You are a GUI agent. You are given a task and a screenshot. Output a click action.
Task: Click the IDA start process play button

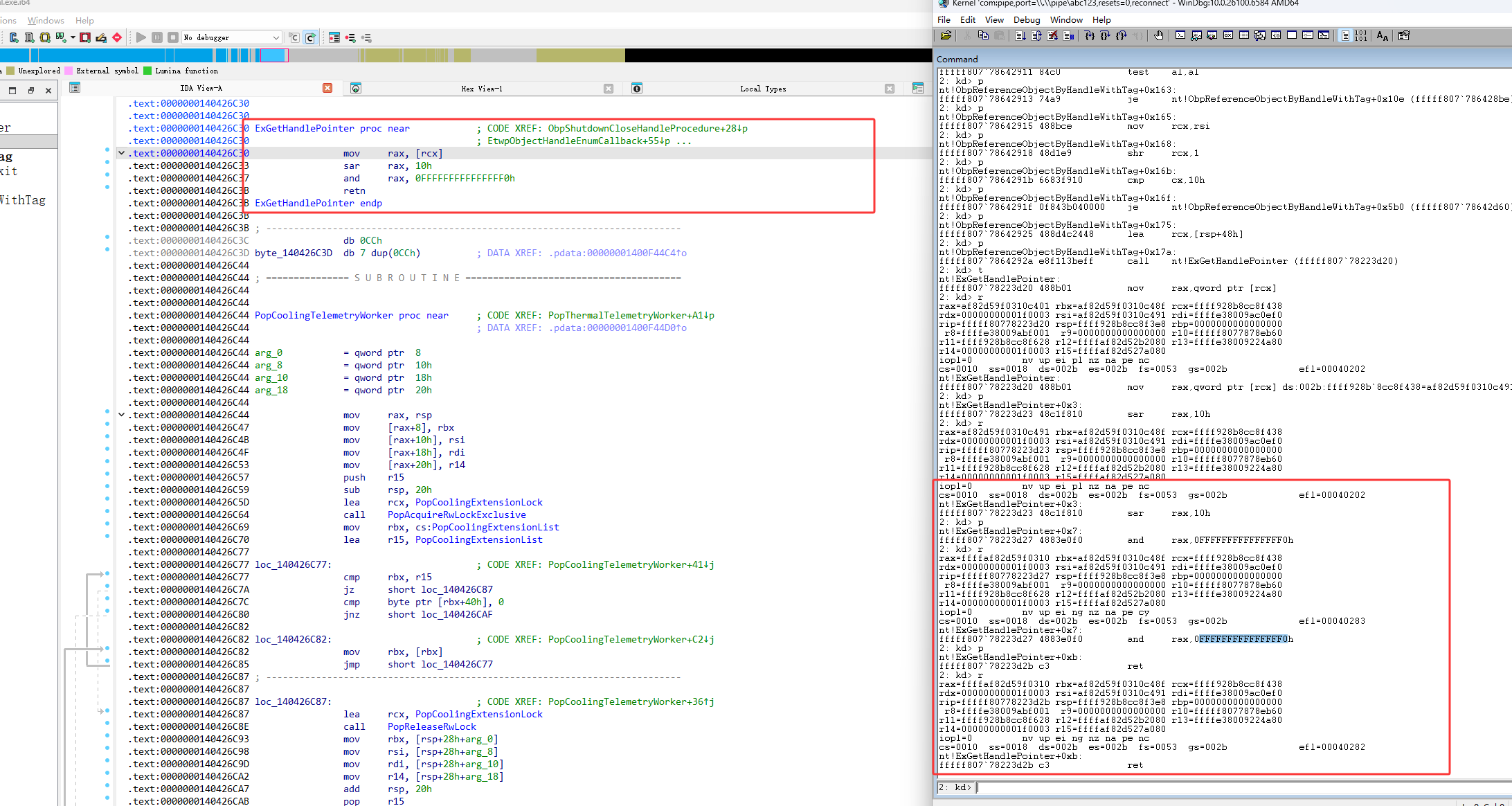click(x=141, y=37)
